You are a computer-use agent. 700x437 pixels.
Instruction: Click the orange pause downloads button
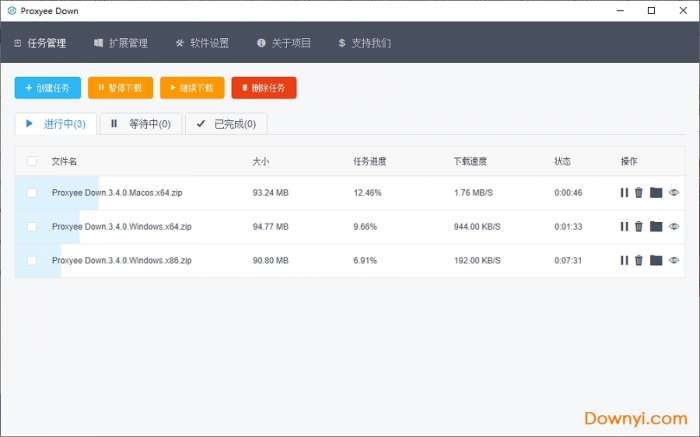[121, 88]
